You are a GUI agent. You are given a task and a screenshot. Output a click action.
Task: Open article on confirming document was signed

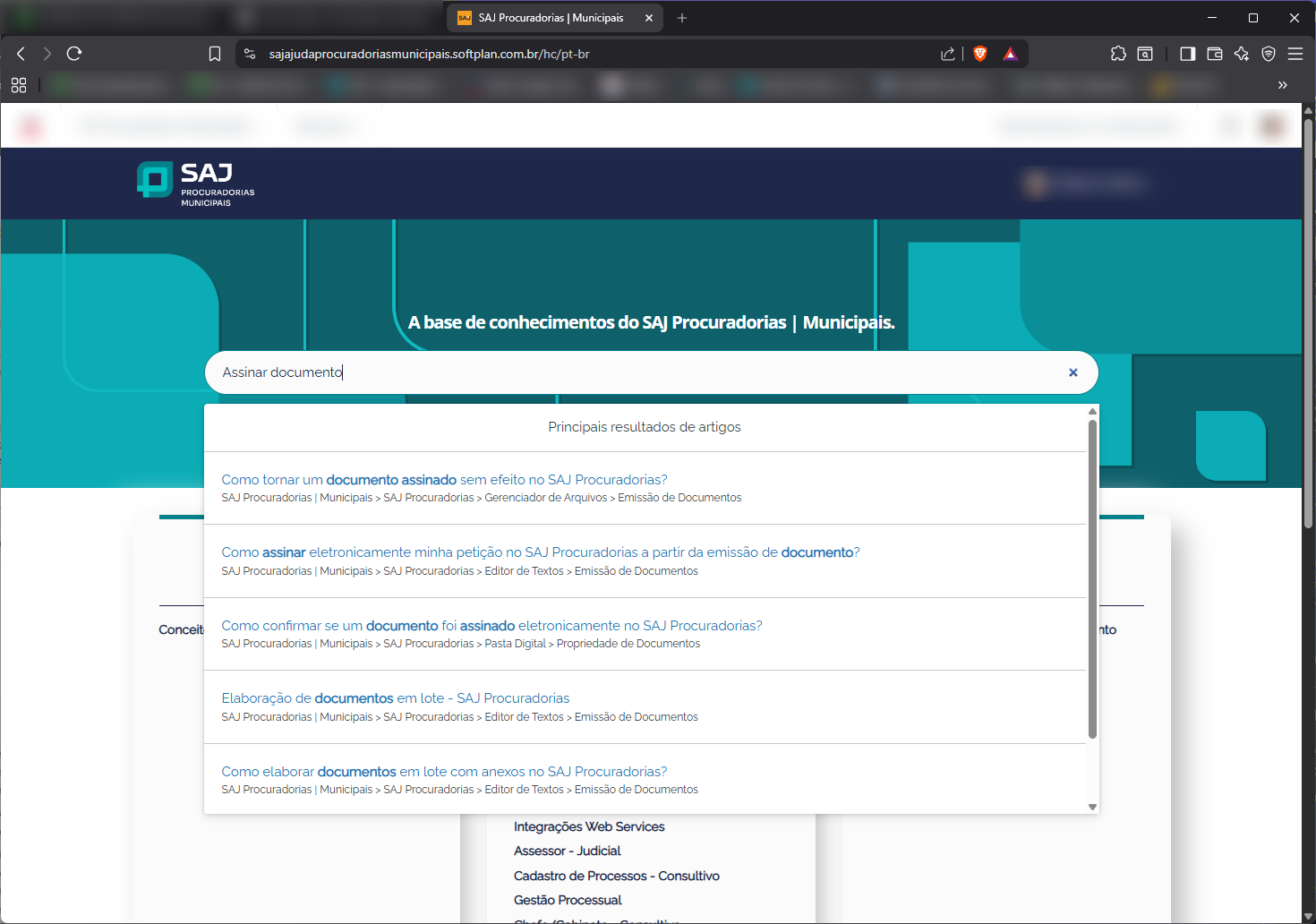point(491,626)
